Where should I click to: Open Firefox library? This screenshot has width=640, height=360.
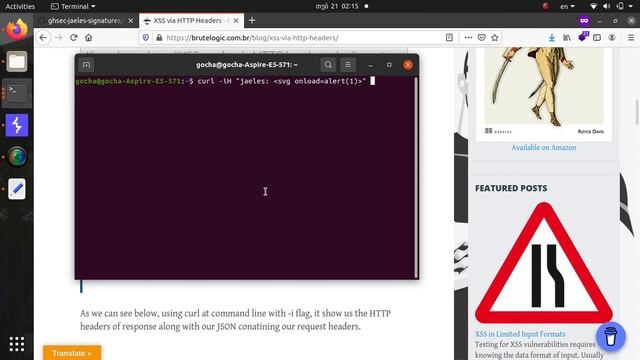tap(567, 38)
